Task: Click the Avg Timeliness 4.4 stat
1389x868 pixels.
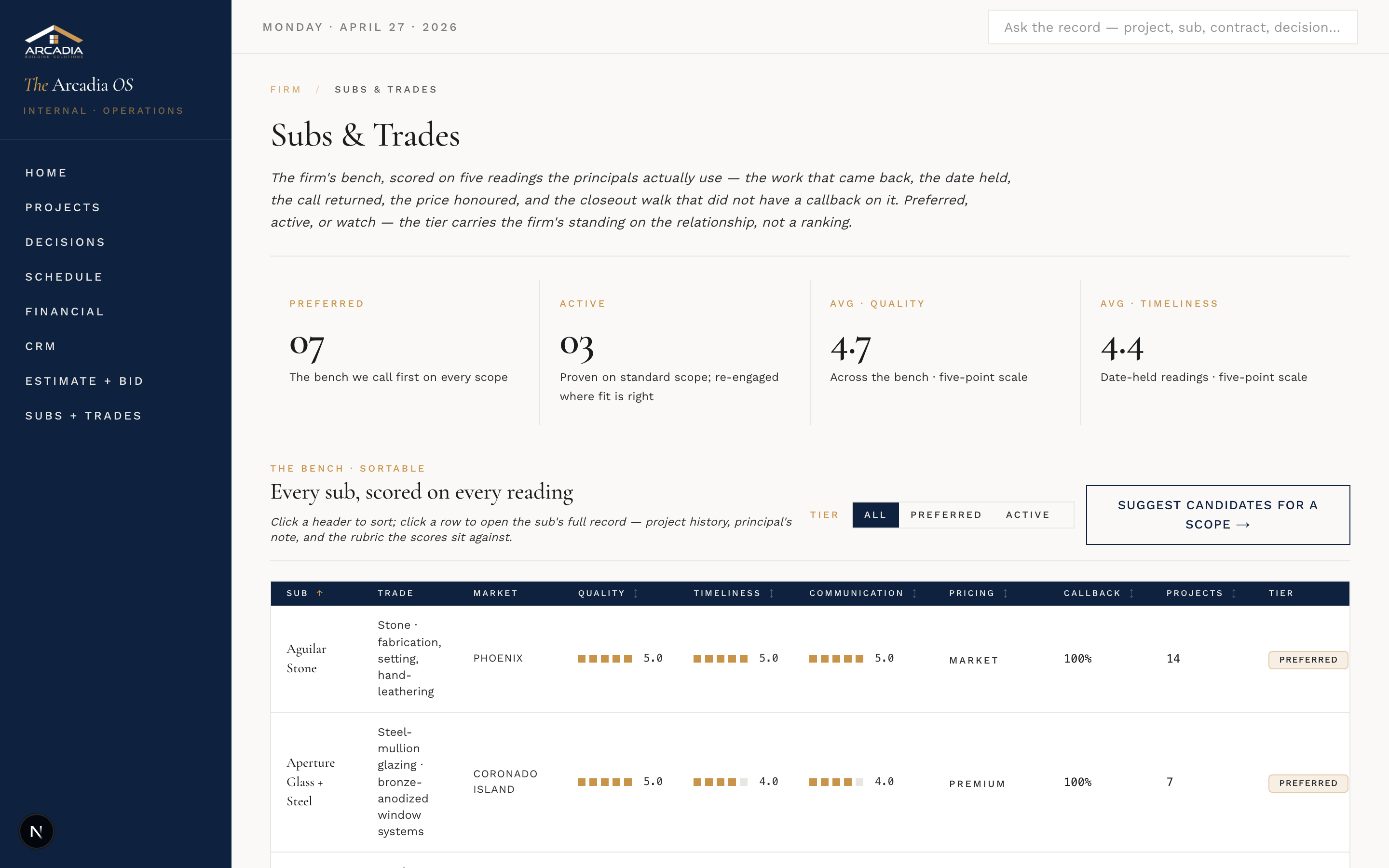Action: pos(1216,352)
